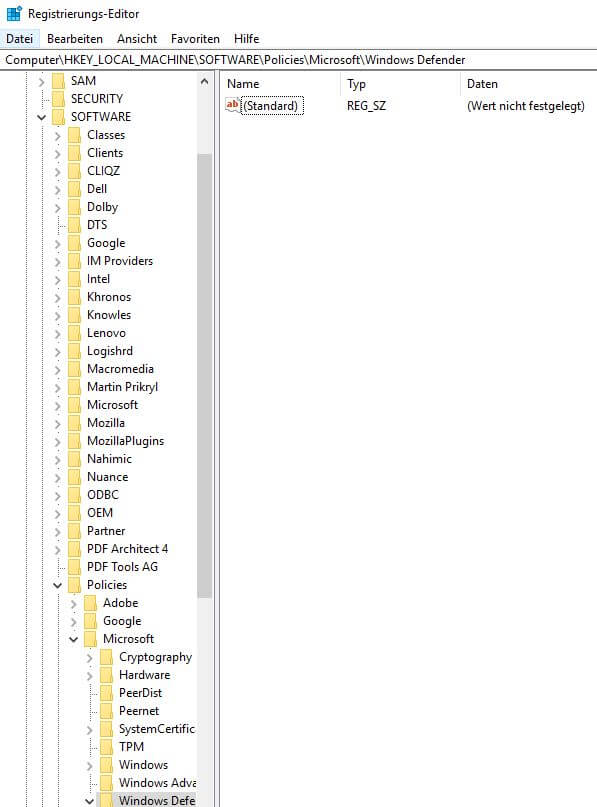Select the Martin Prikryl folder icon
This screenshot has height=807, width=597.
click(75, 387)
